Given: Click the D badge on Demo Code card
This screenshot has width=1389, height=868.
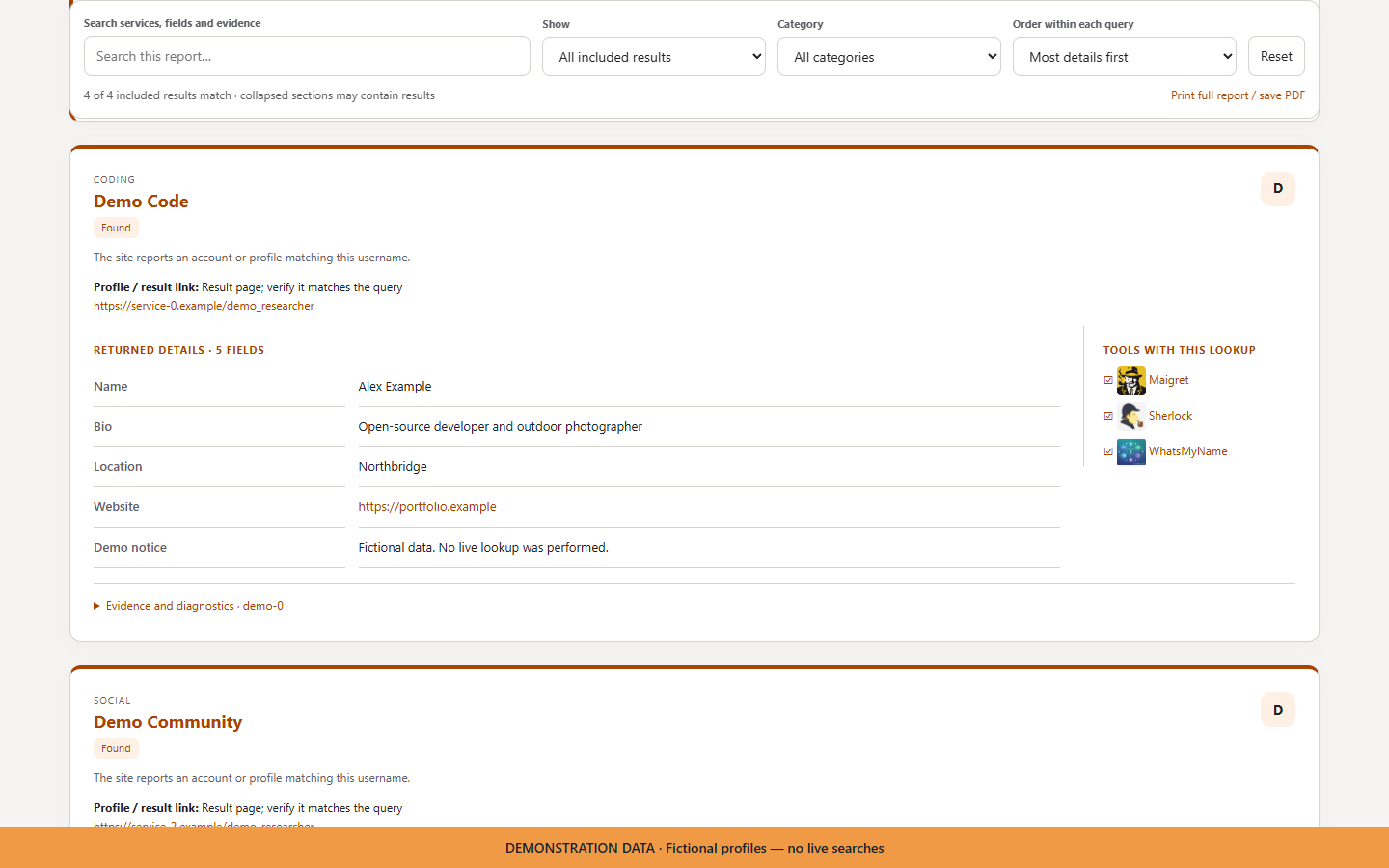Looking at the screenshot, I should tap(1278, 189).
